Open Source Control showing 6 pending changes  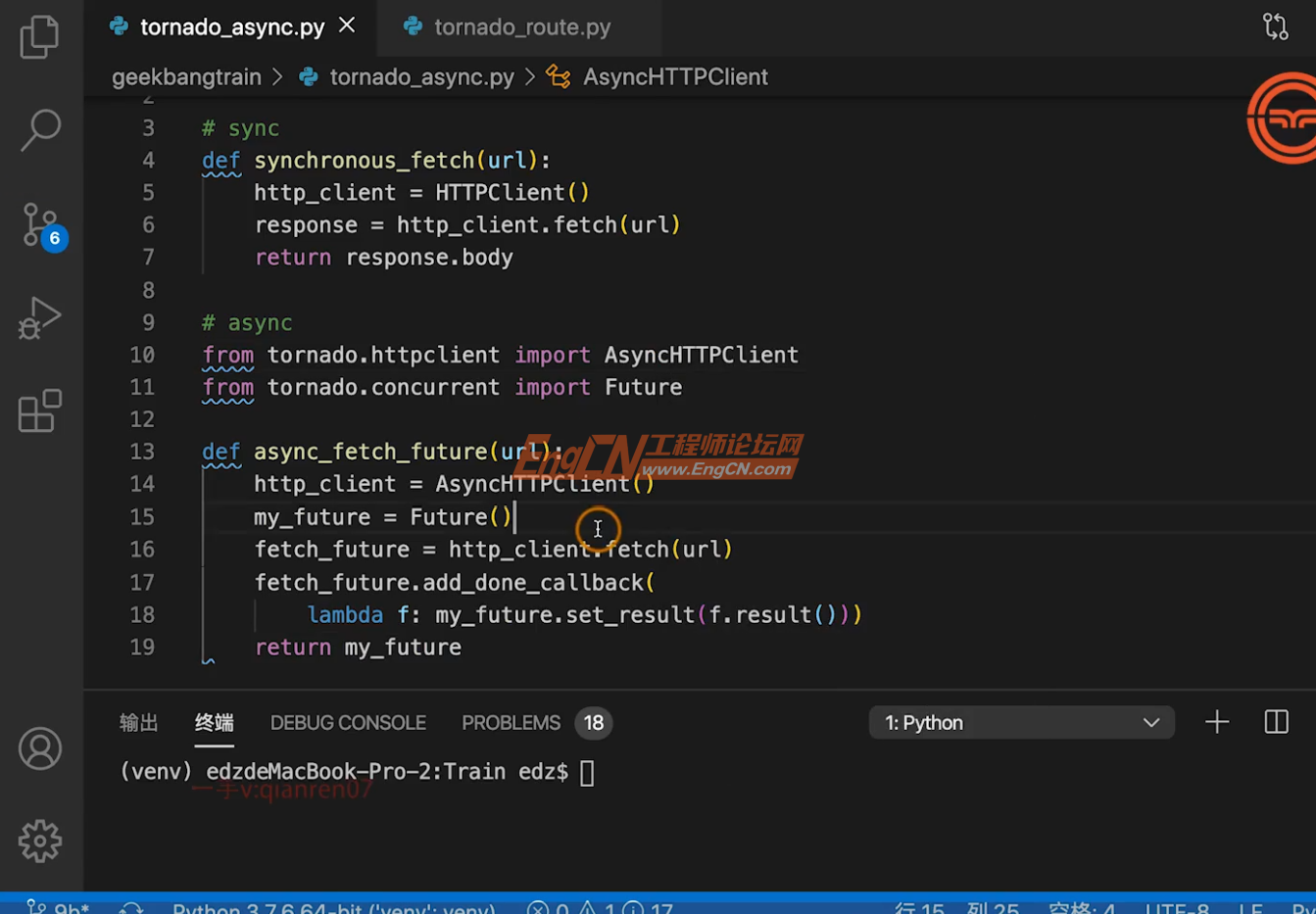point(39,223)
